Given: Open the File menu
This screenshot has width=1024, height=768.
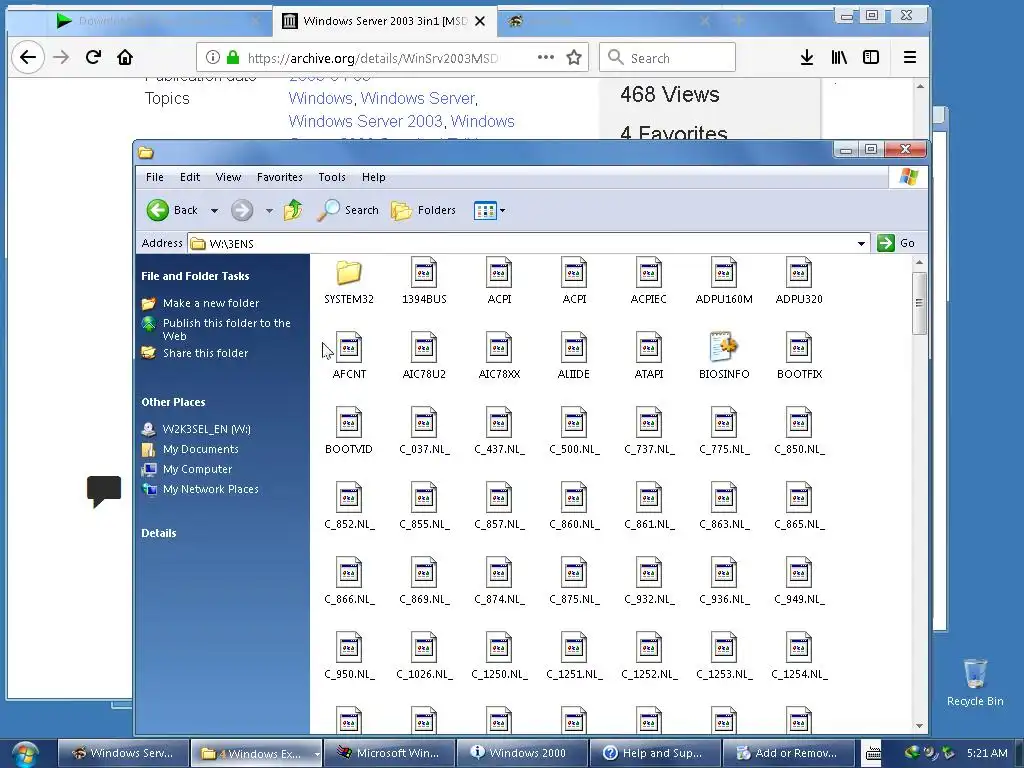Looking at the screenshot, I should [x=155, y=177].
